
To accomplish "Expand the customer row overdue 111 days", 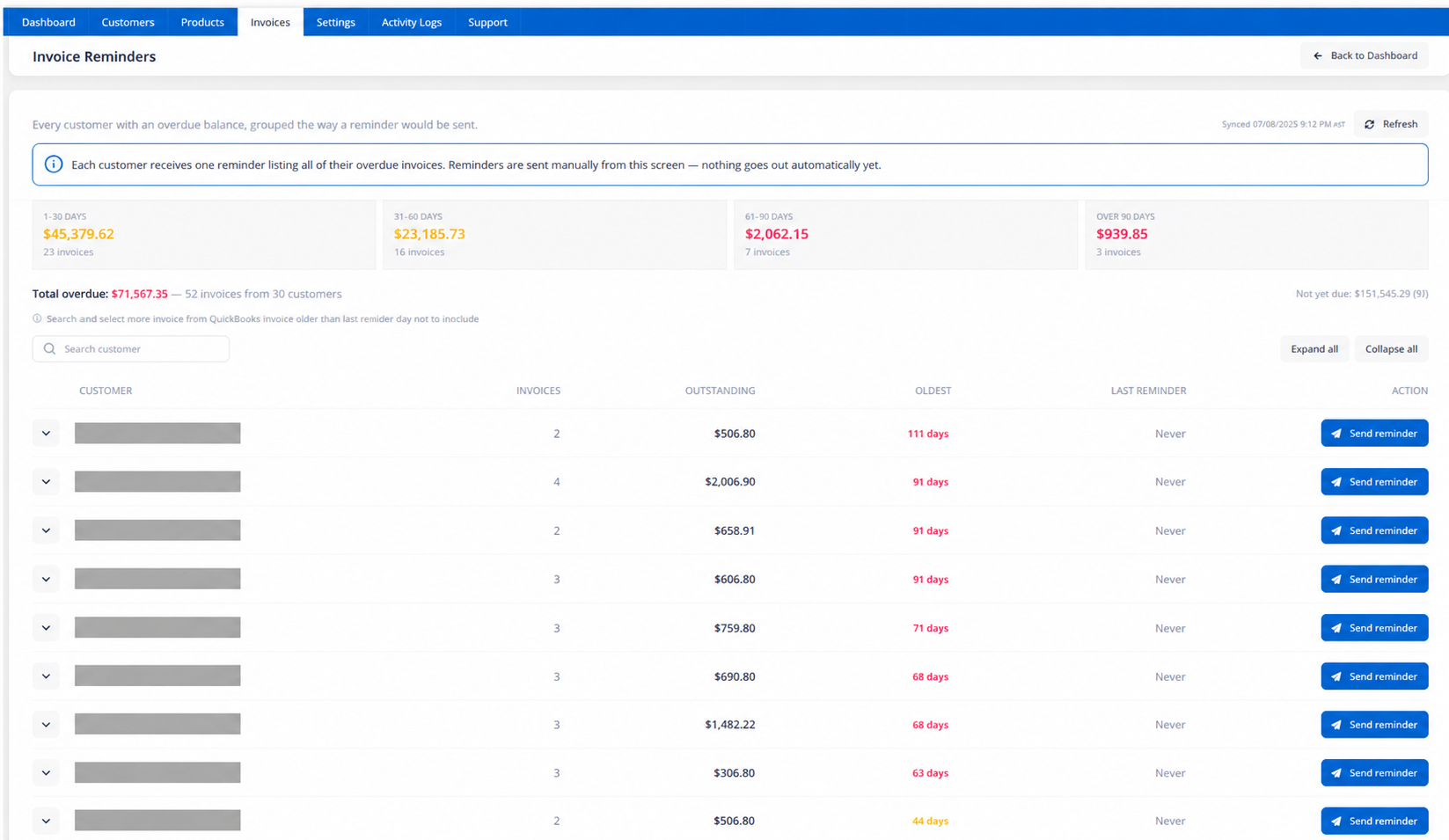I will (x=46, y=434).
